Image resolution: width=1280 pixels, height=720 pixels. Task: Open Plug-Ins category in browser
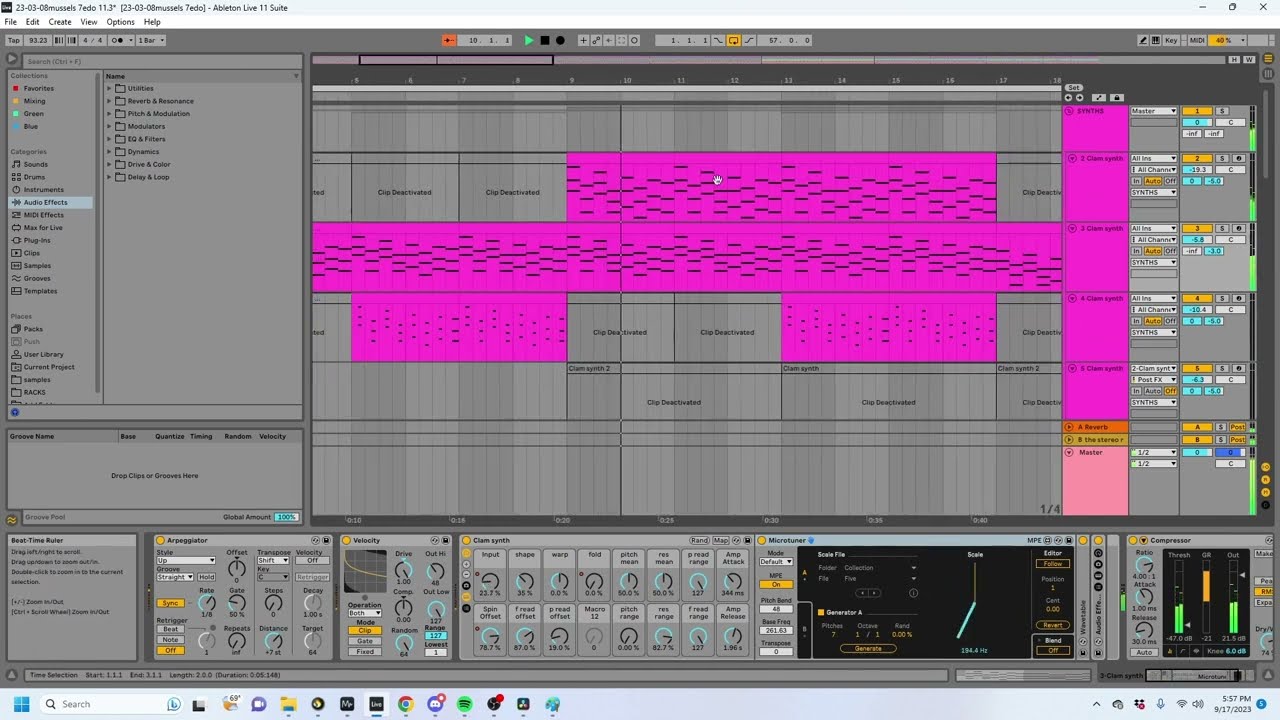pos(37,240)
